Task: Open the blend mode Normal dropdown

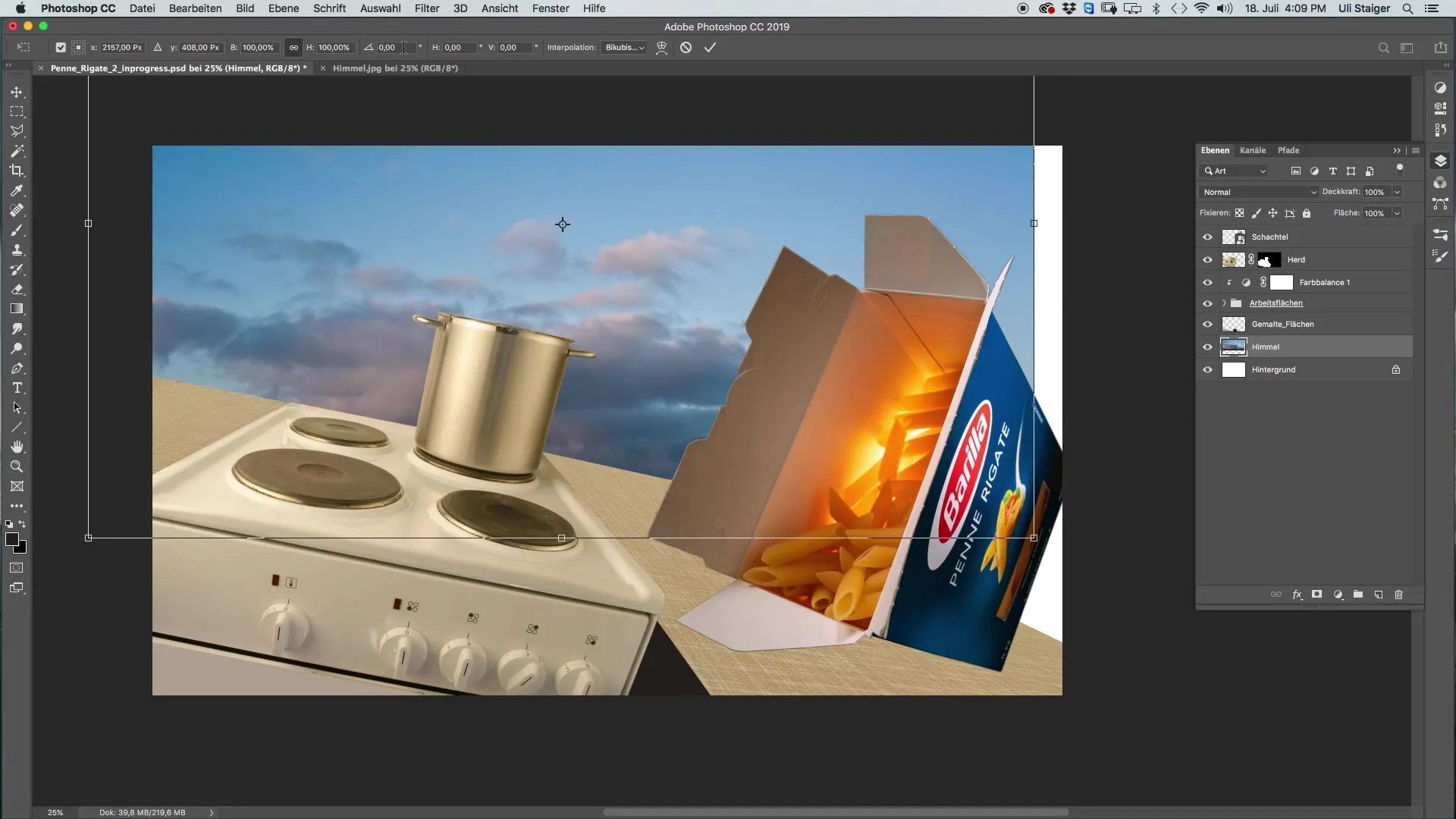Action: point(1260,192)
